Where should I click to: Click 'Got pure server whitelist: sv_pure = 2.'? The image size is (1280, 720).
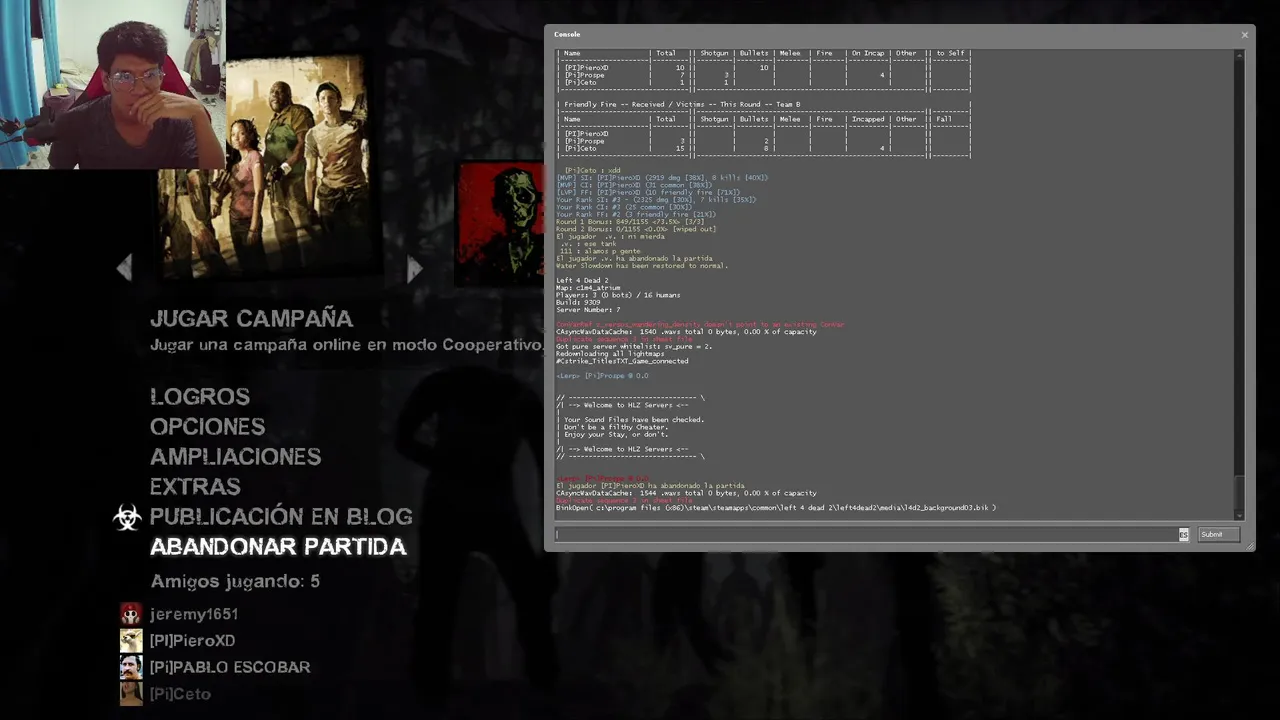634,347
